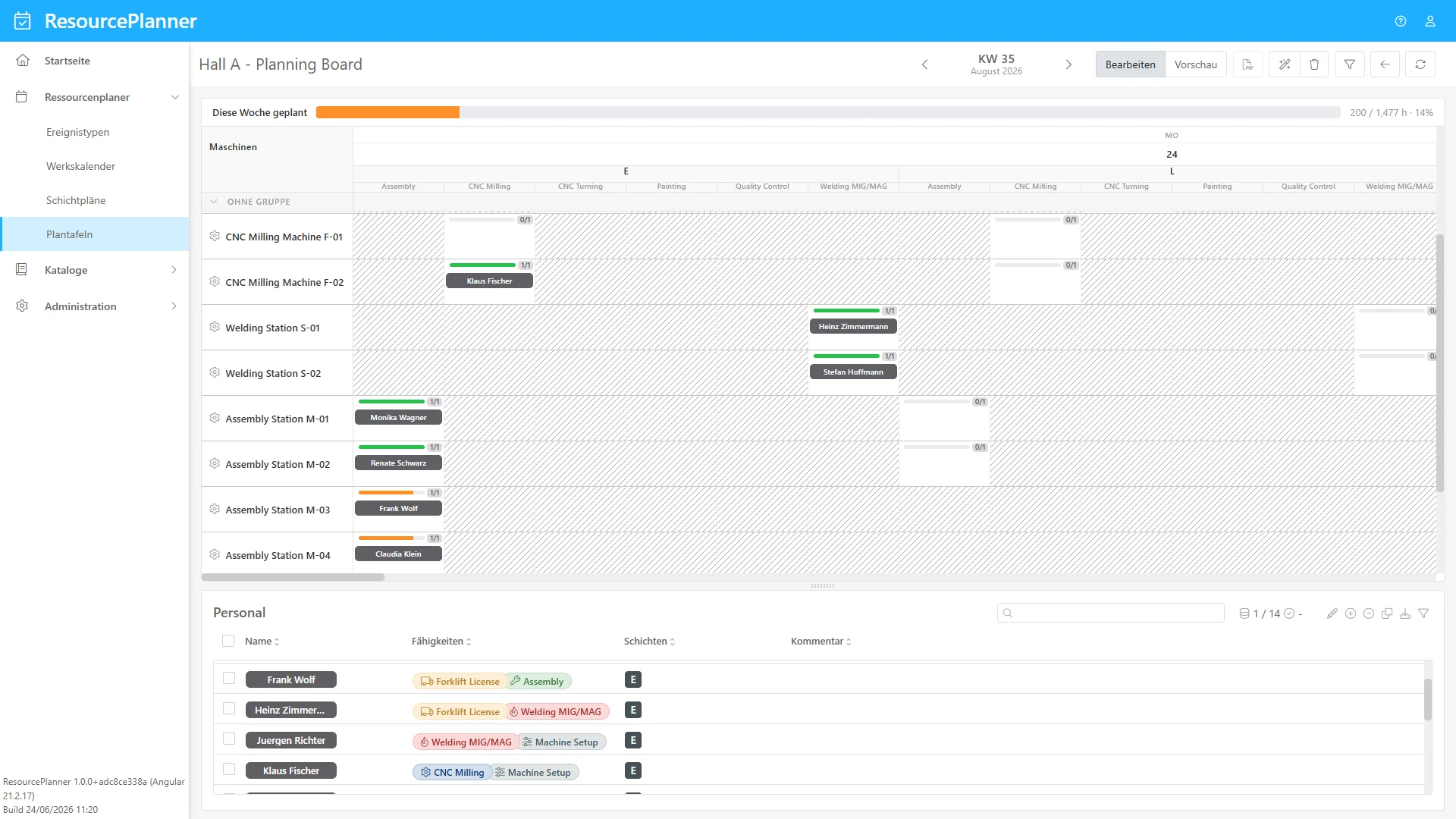Open settings gear for Welding Station S-02
The width and height of the screenshot is (1456, 819).
[x=215, y=372]
